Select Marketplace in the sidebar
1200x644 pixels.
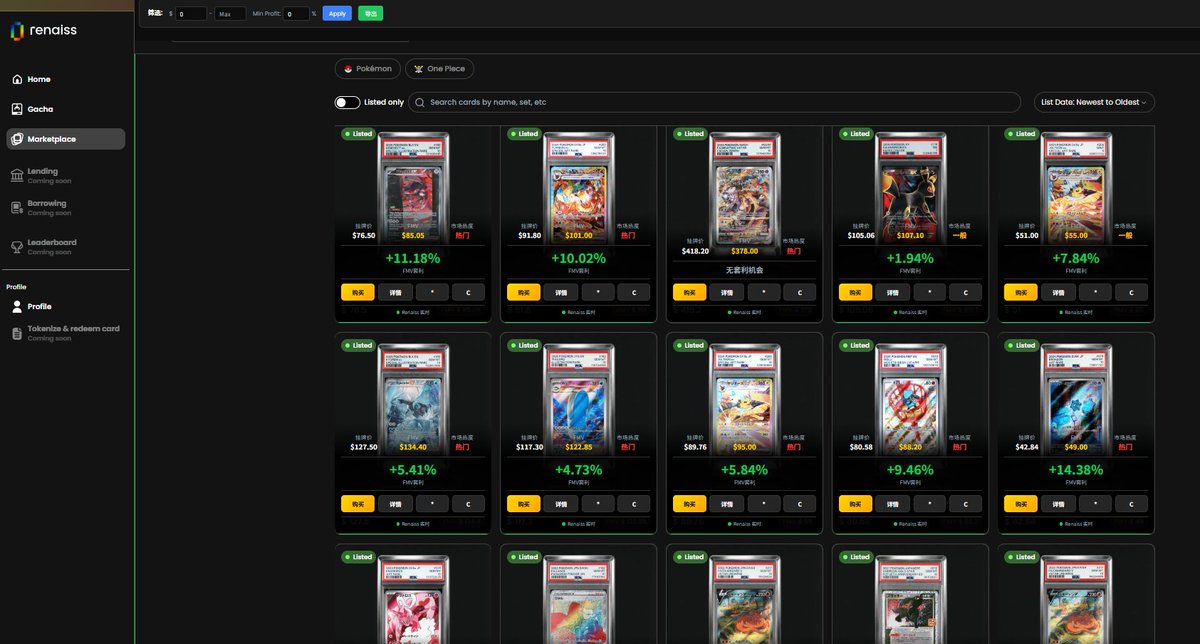point(66,139)
